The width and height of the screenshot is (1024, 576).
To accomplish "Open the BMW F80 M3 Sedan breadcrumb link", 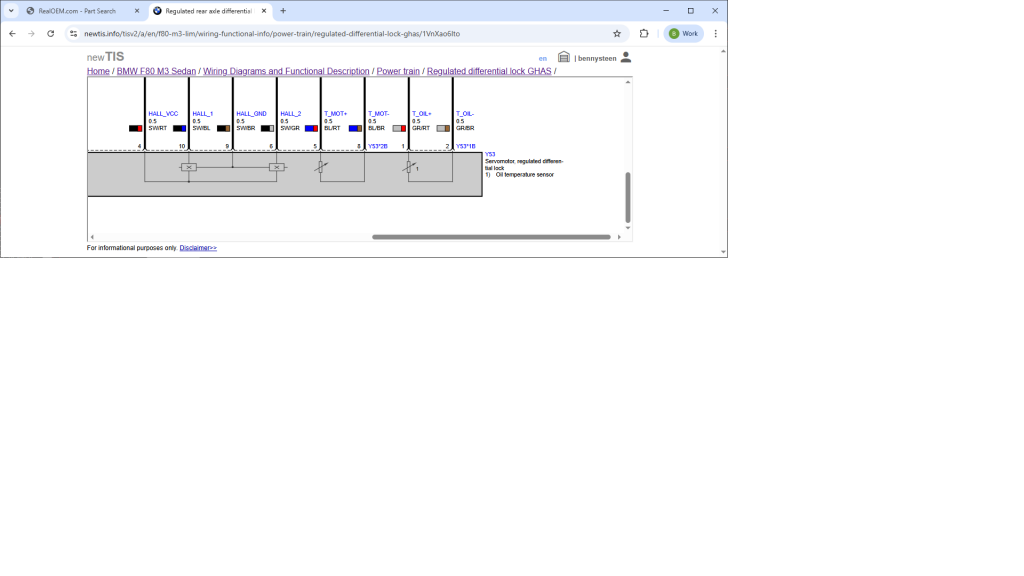I will (156, 71).
